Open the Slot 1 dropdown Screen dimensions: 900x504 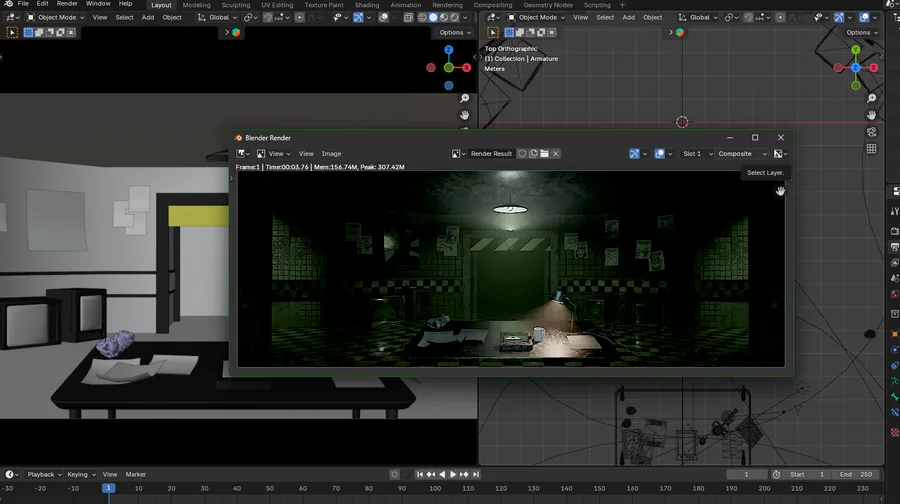coord(697,153)
